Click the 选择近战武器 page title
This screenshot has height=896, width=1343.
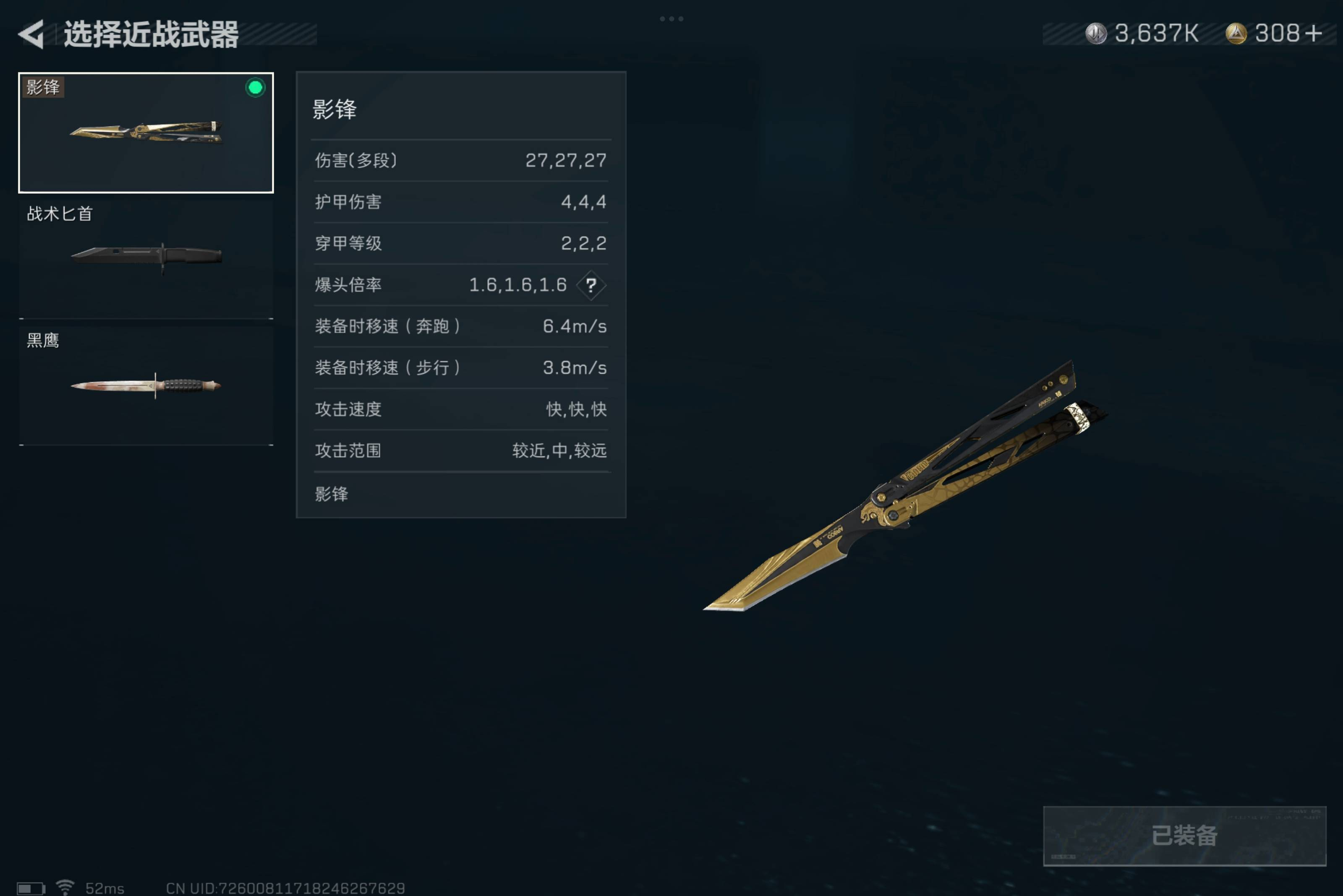click(x=151, y=34)
